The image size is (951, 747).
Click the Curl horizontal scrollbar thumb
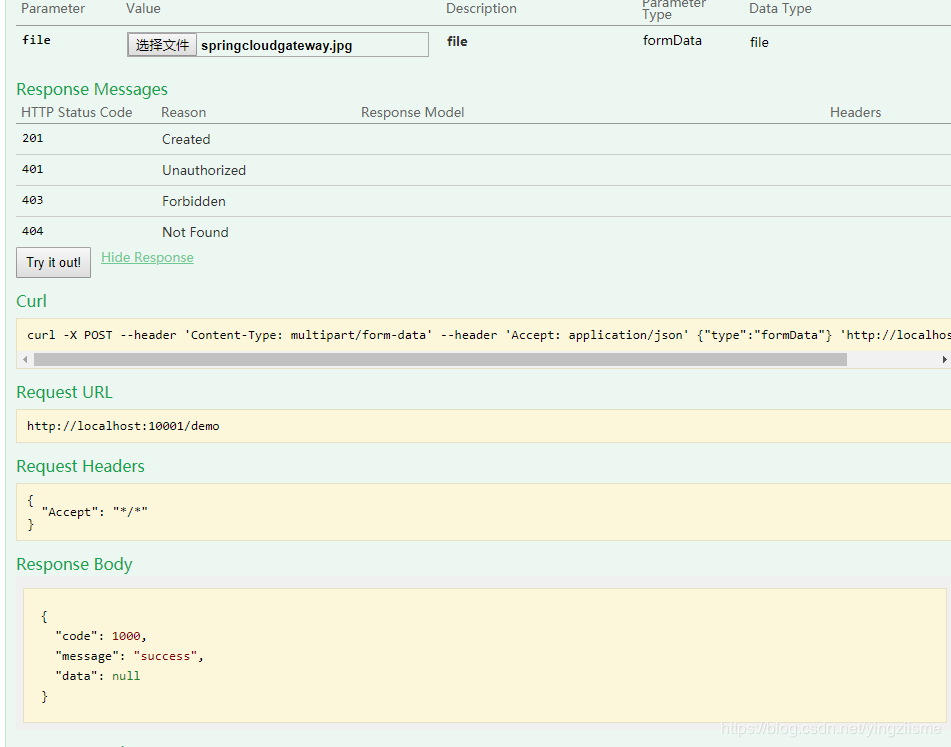(440, 360)
